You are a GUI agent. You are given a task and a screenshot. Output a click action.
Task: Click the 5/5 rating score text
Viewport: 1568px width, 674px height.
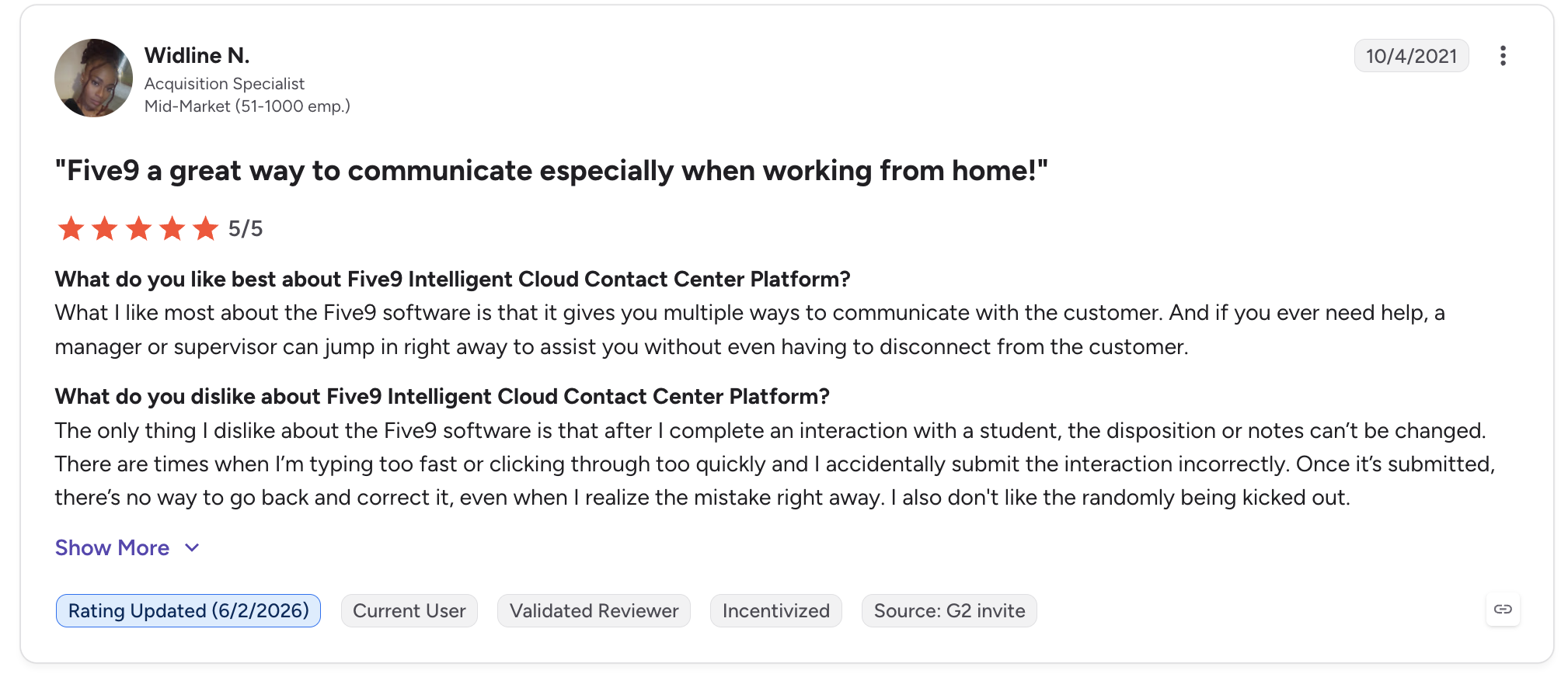[246, 229]
